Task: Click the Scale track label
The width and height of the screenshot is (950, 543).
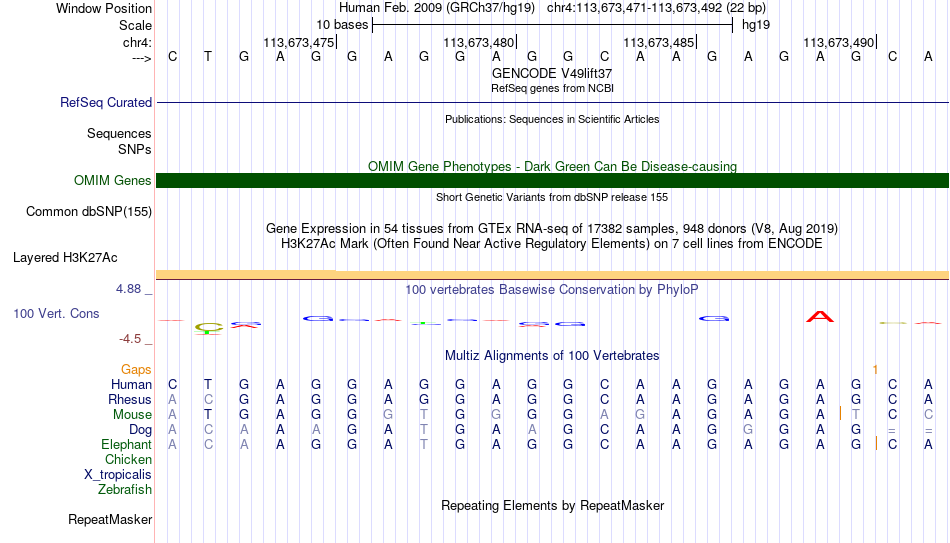Action: pos(135,25)
